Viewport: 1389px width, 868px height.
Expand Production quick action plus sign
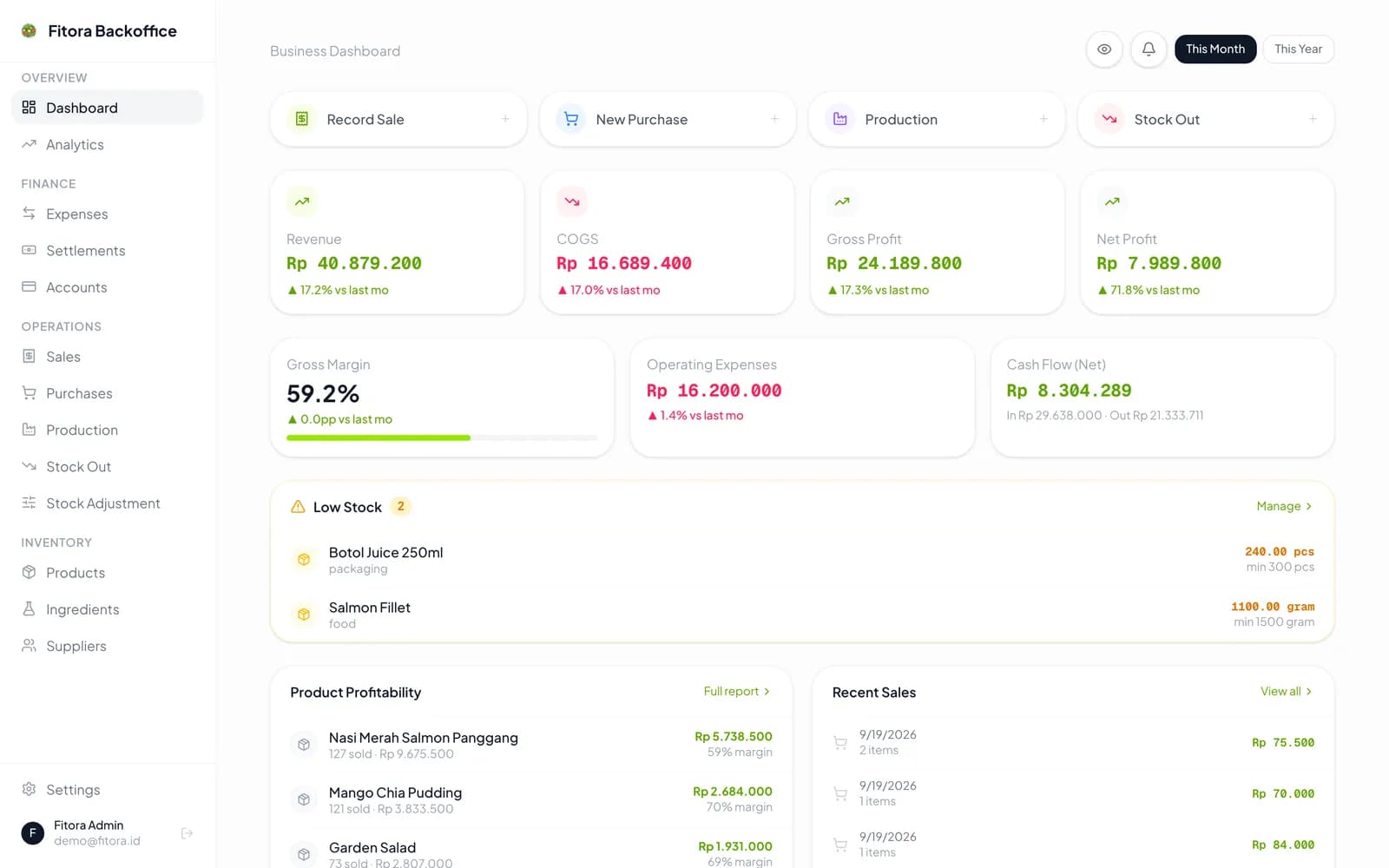[1043, 119]
